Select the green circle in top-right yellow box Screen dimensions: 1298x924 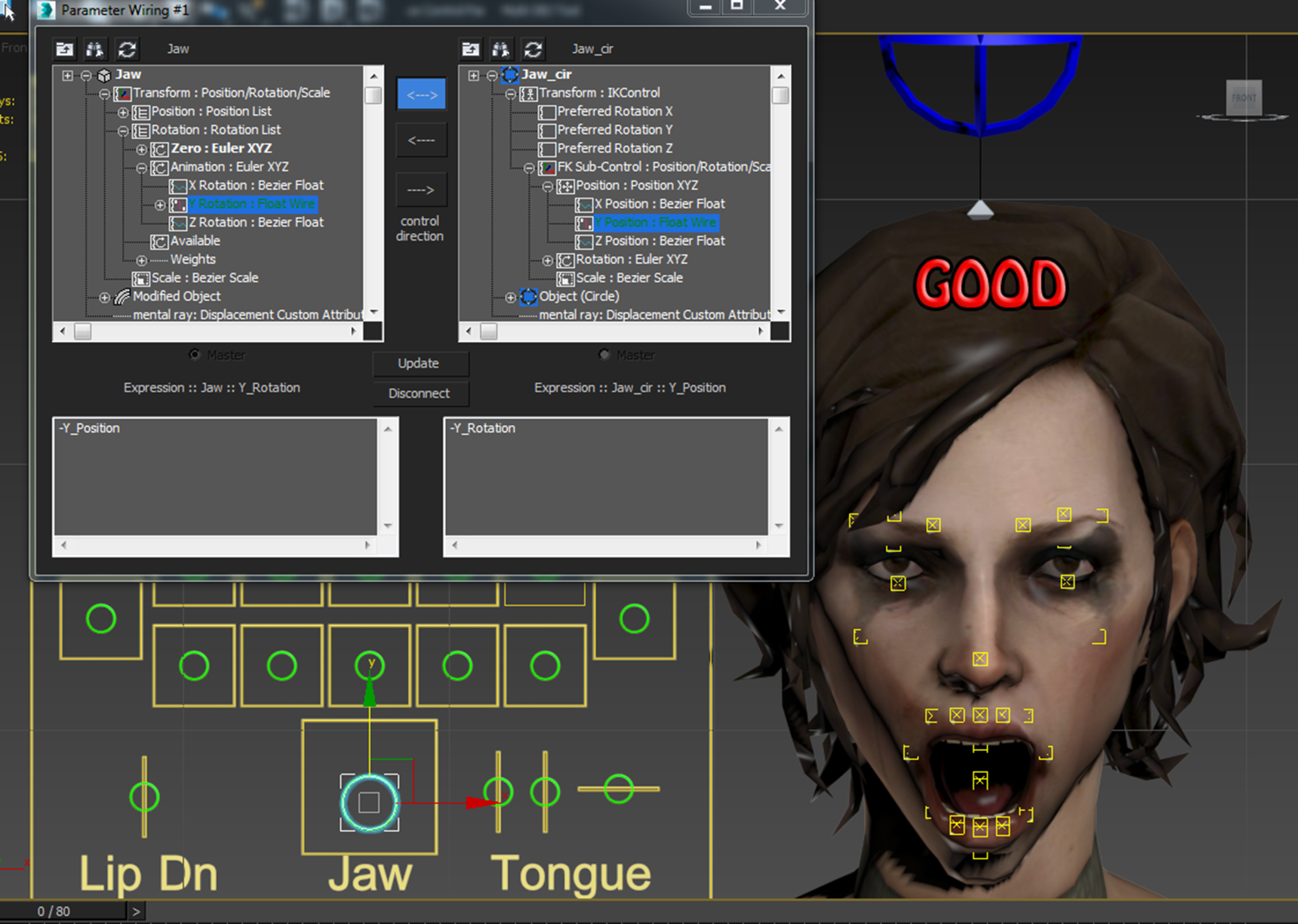[634, 618]
